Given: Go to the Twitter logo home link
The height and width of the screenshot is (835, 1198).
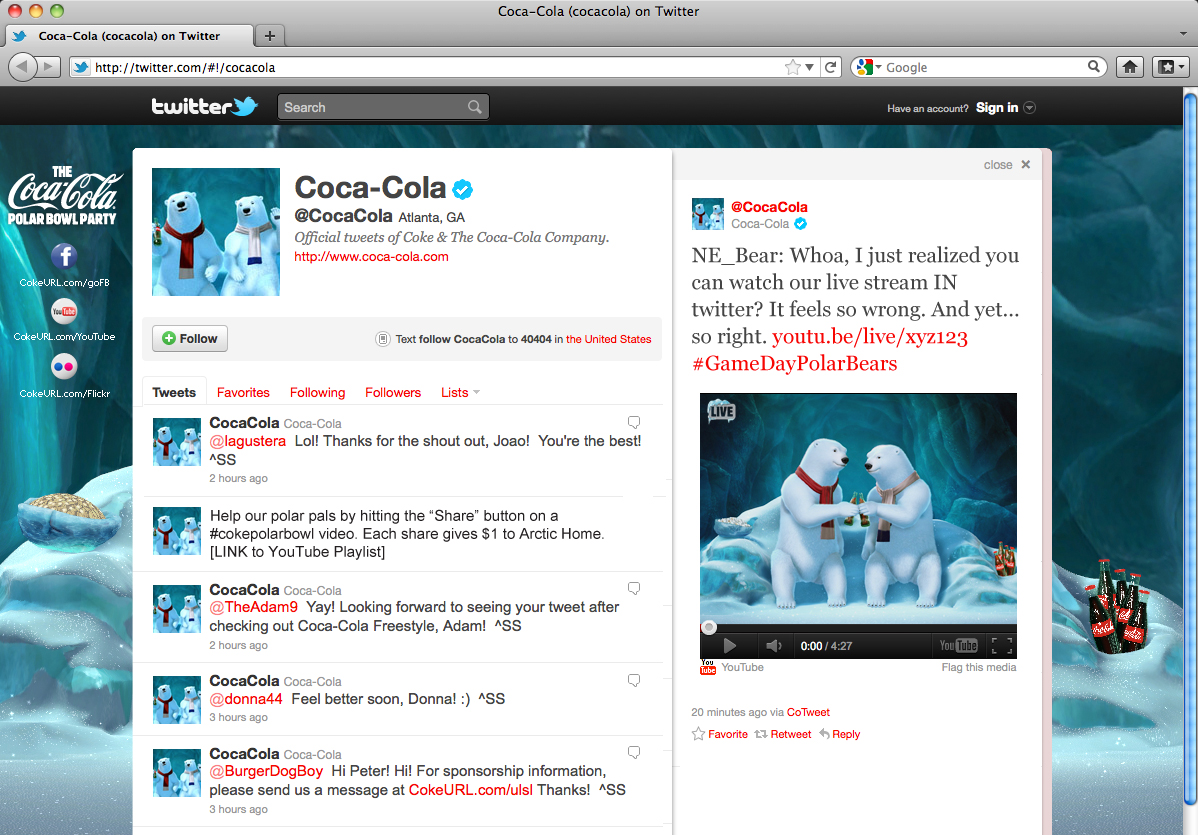Looking at the screenshot, I should tap(204, 106).
